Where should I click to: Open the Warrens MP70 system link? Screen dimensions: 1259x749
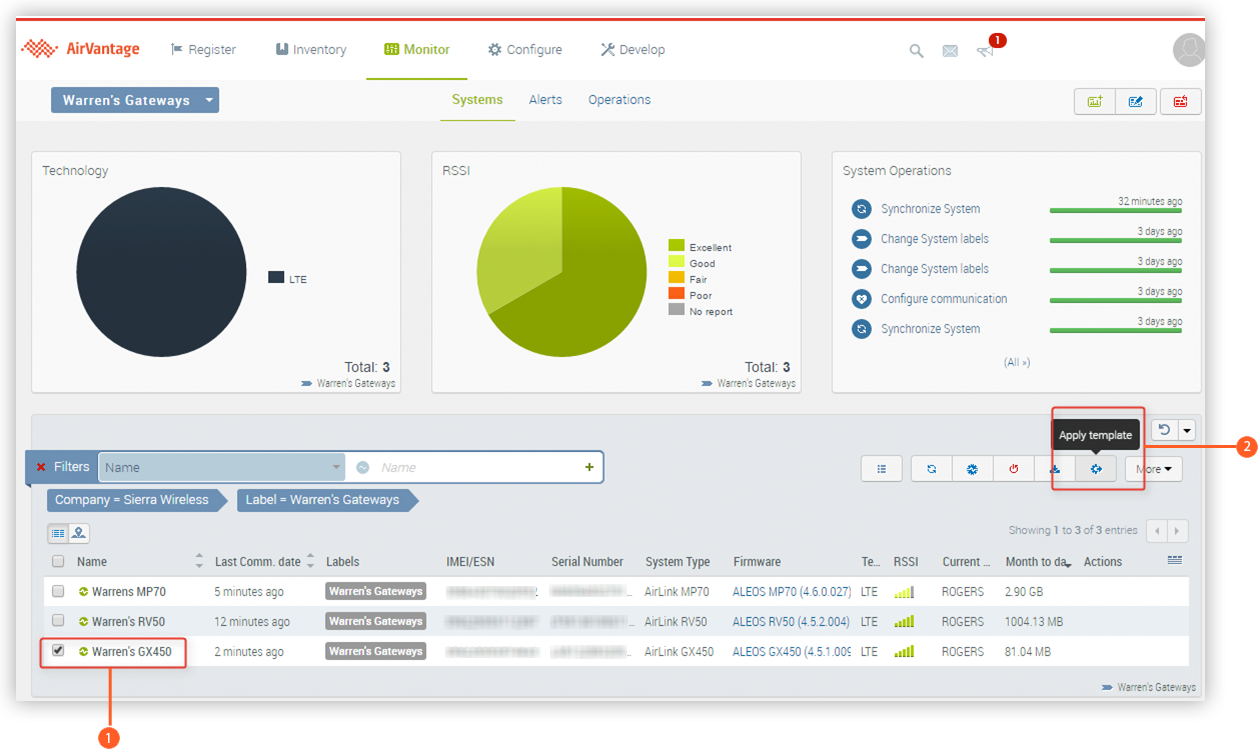[127, 592]
